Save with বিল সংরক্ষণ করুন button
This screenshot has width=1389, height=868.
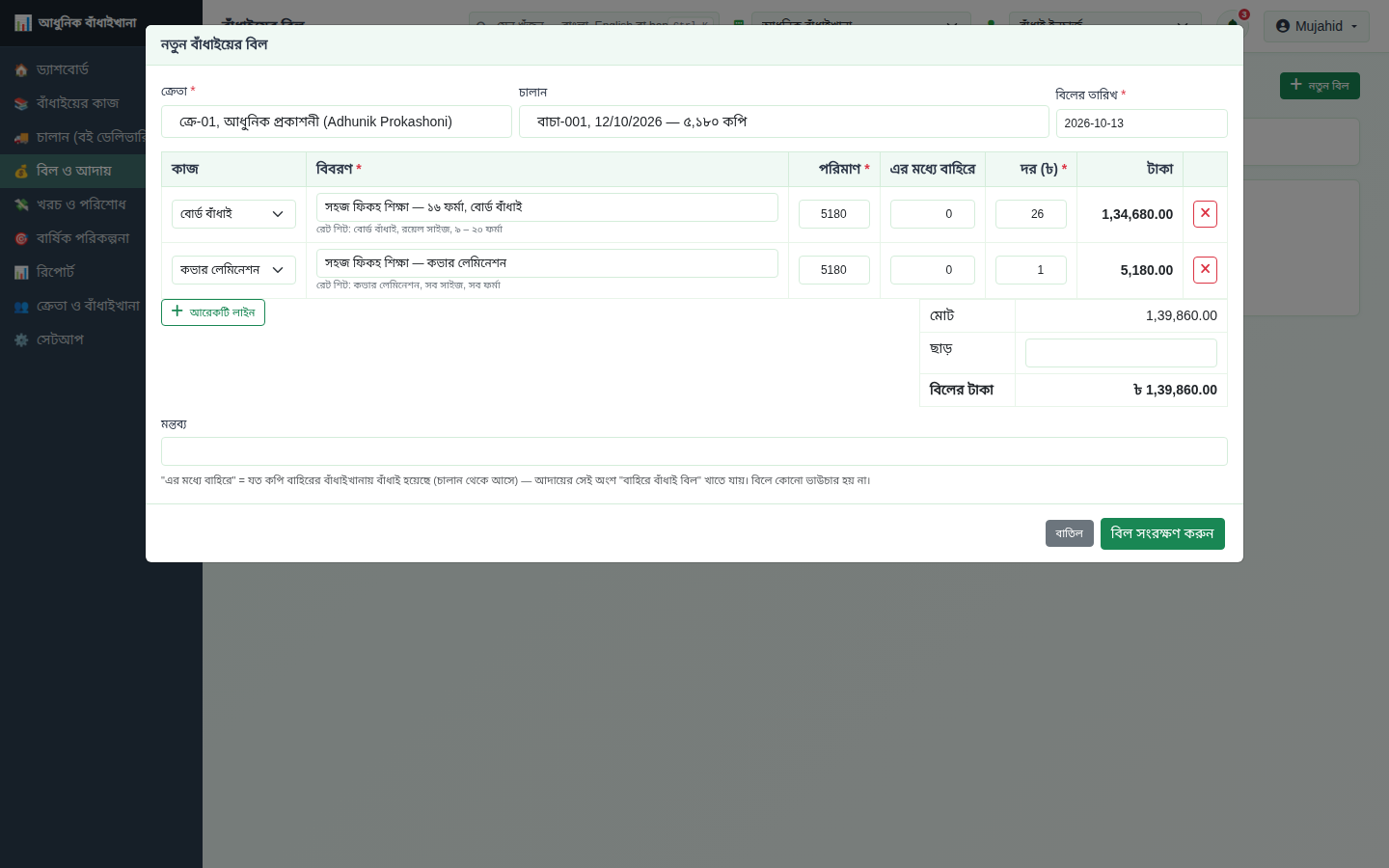pyautogui.click(x=1162, y=533)
